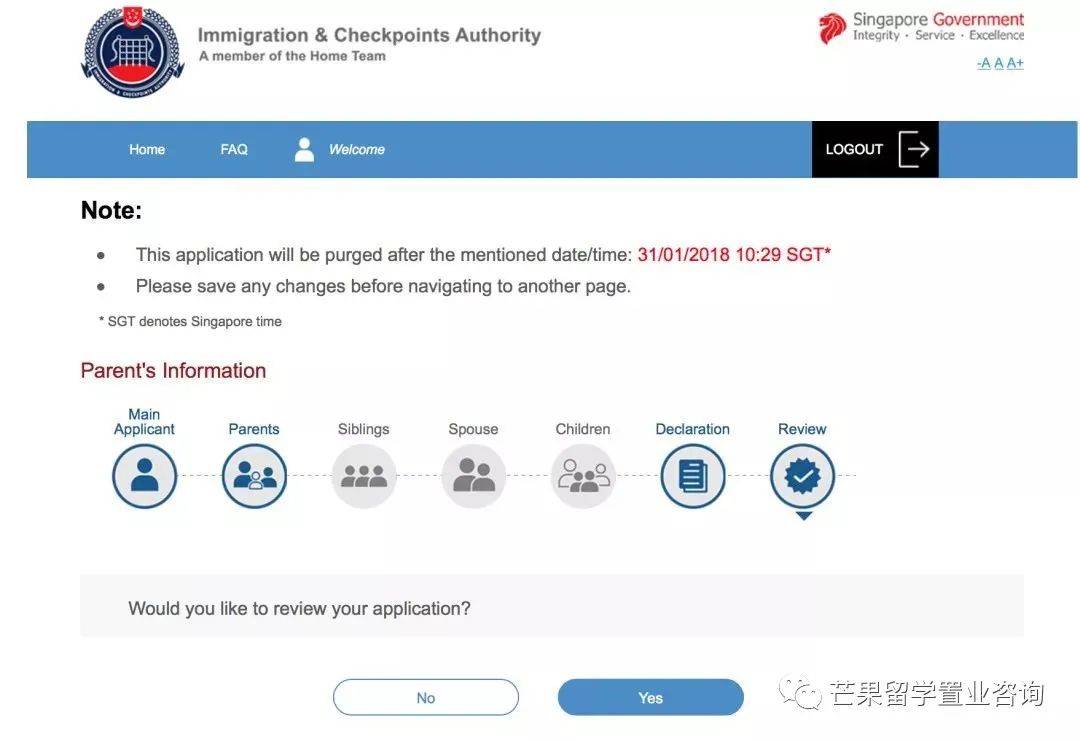1080x742 pixels.
Task: Select the Home menu item
Action: [x=146, y=148]
